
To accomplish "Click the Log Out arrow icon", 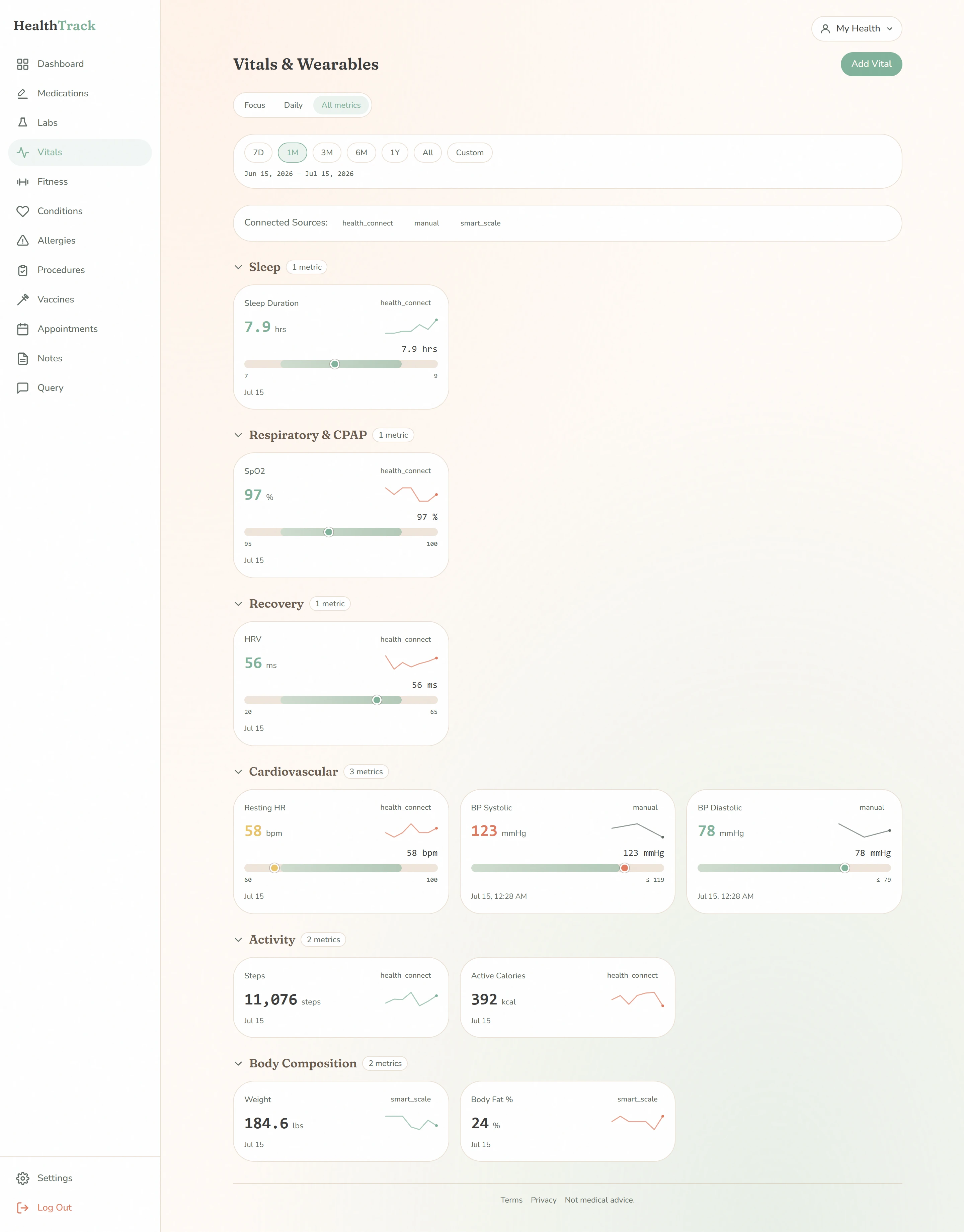I will tap(22, 1207).
